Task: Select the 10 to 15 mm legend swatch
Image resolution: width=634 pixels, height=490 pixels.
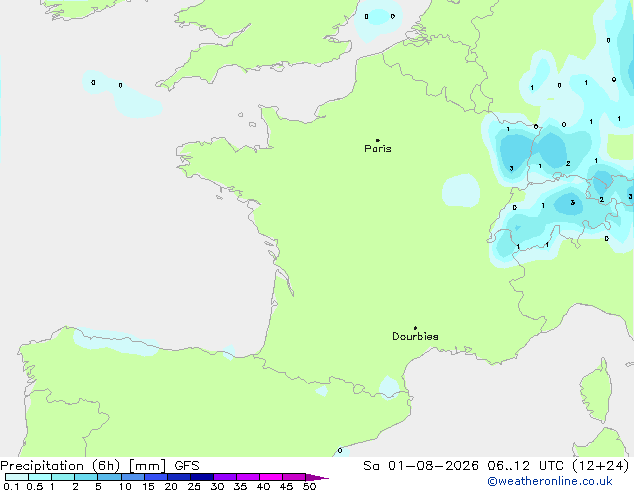Action: pos(133,477)
